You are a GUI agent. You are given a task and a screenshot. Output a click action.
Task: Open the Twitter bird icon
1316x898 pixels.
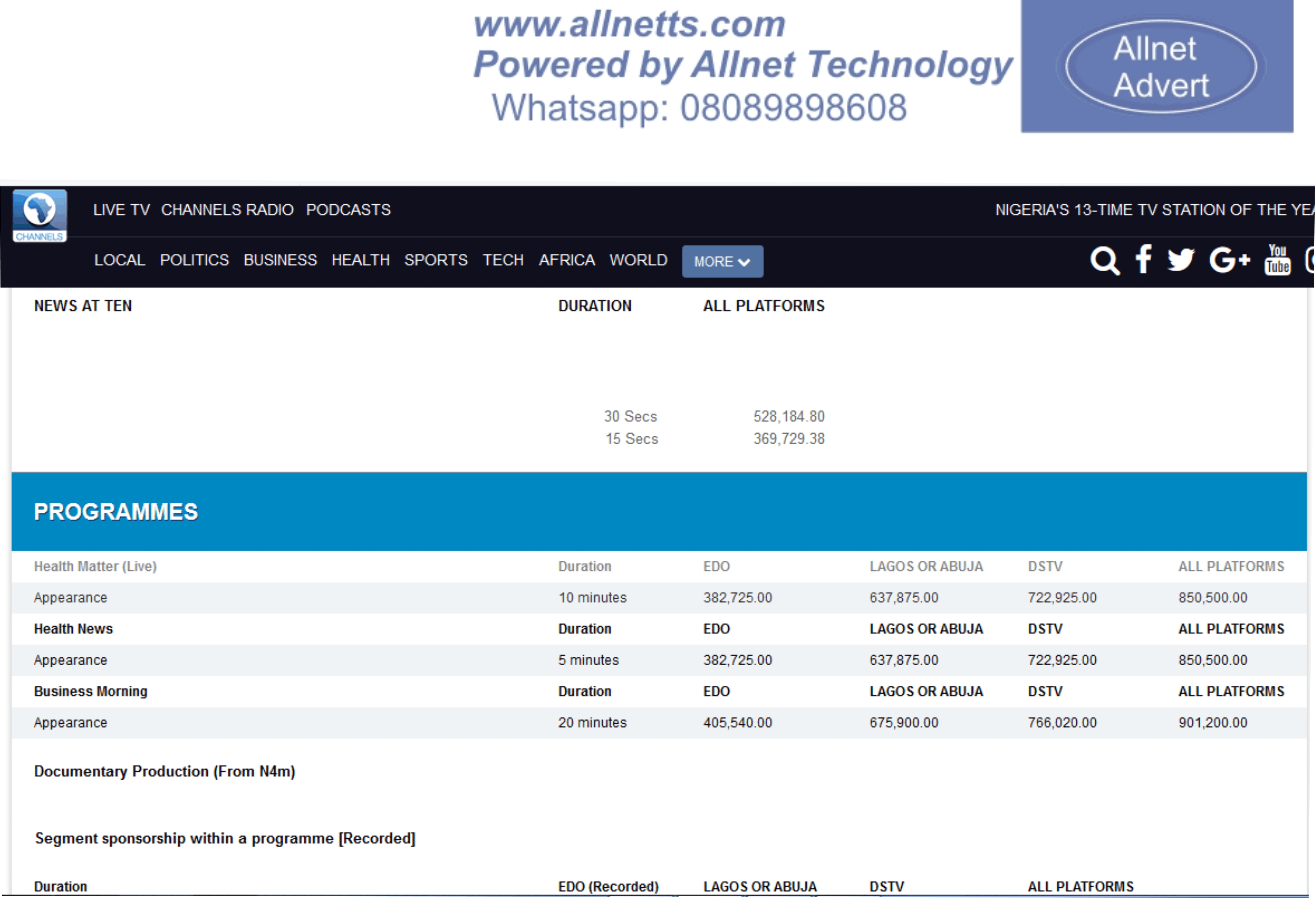click(1181, 260)
